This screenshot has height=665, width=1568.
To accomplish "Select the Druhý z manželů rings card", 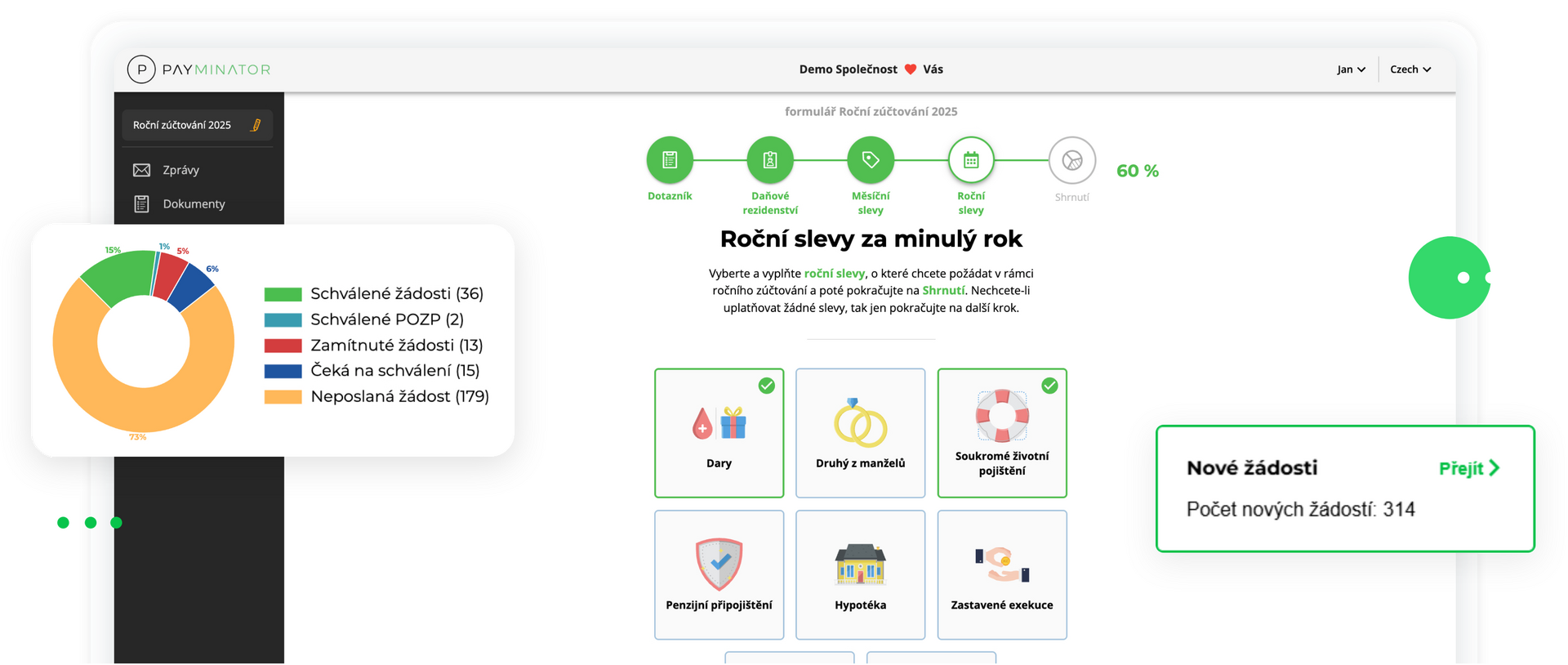I will (x=861, y=433).
